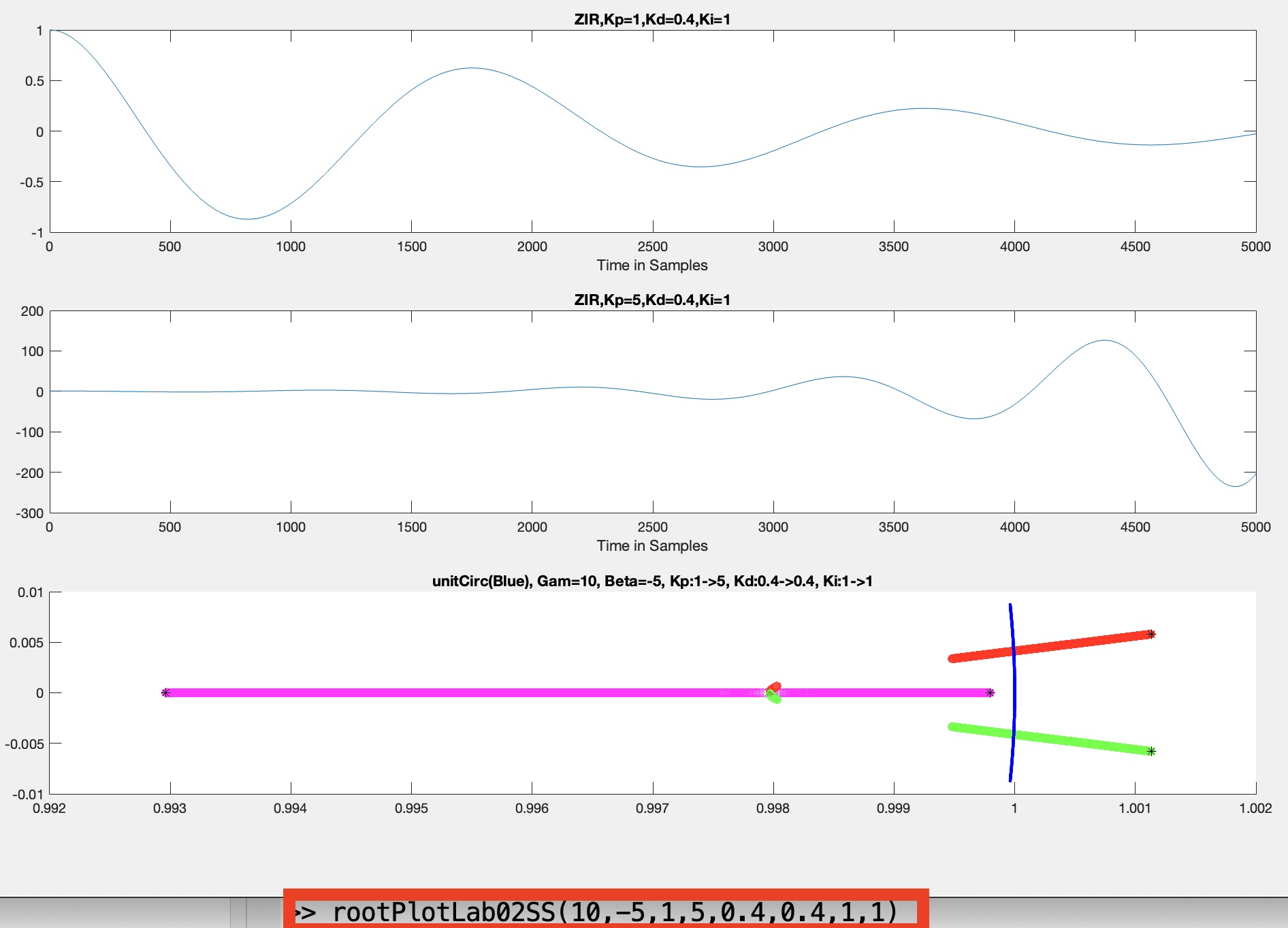Click the 1.001 x-axis label on root plot

(1134, 808)
